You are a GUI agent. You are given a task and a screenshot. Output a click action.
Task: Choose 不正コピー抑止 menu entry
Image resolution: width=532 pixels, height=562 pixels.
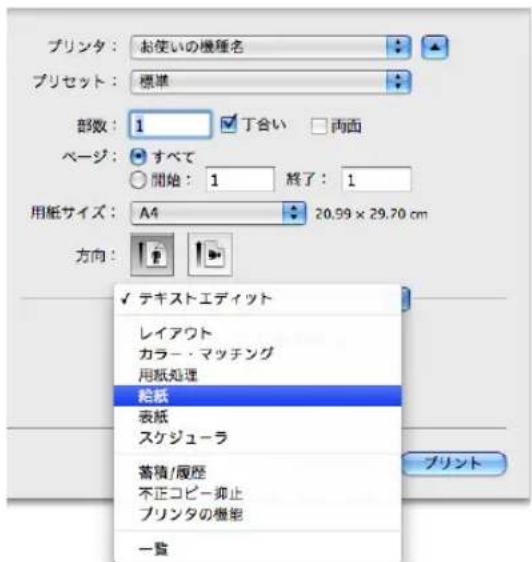point(257,494)
